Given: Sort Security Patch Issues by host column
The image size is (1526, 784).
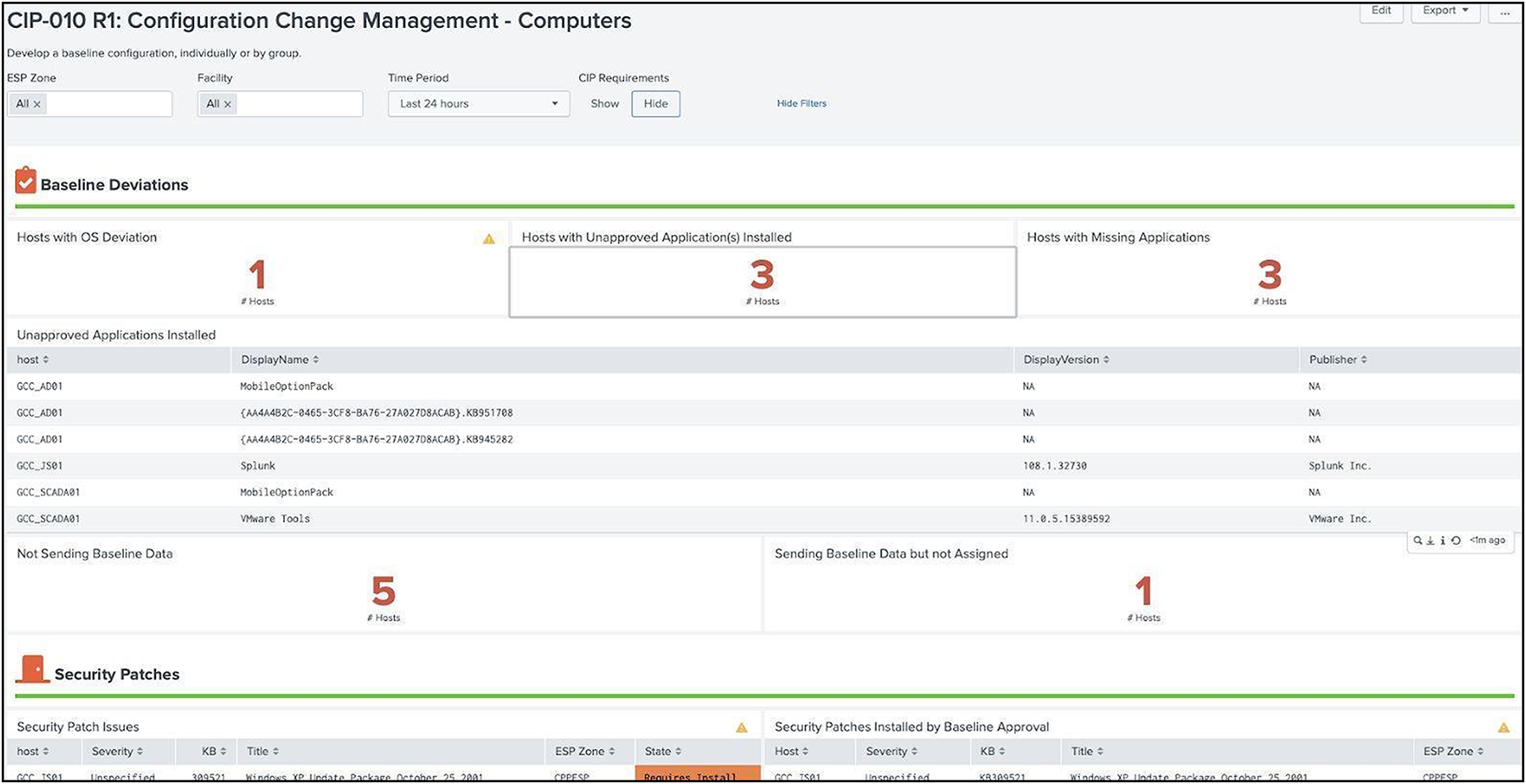Looking at the screenshot, I should pyautogui.click(x=33, y=751).
